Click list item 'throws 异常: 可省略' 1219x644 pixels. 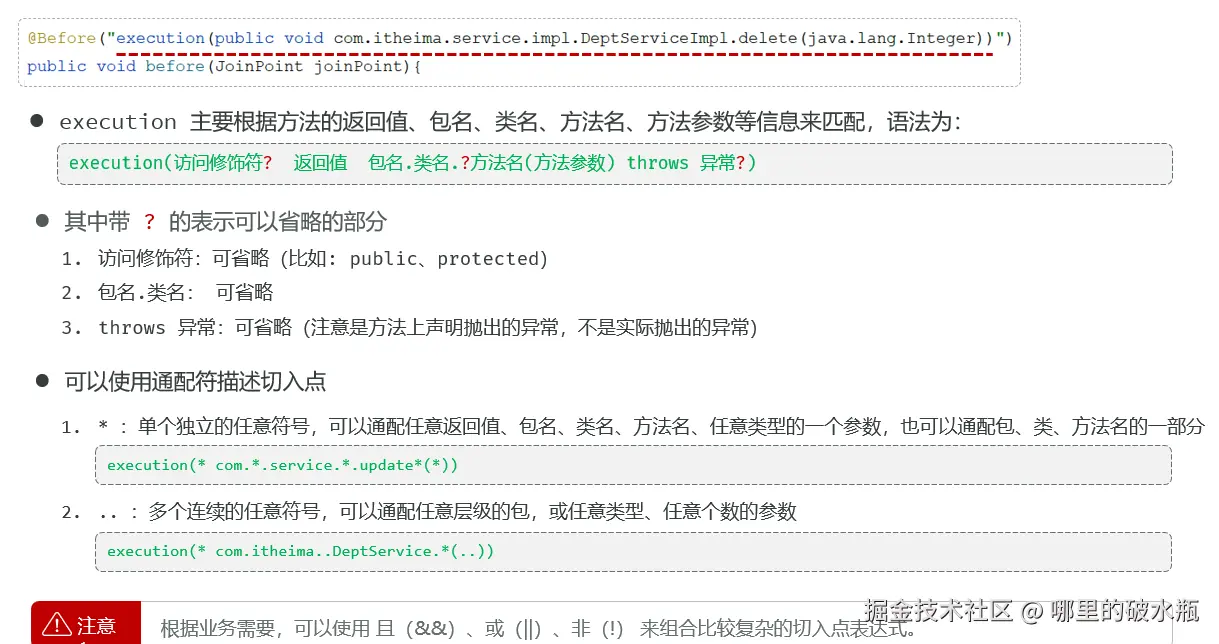(x=427, y=327)
